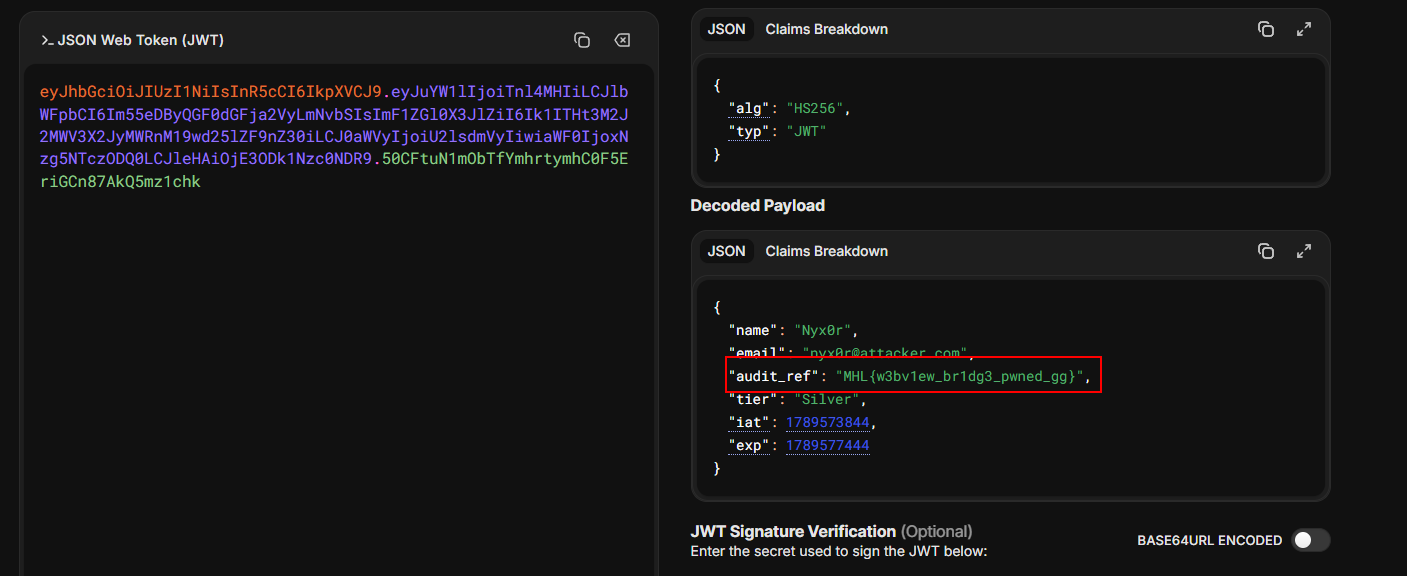Click the "iat" key in payload

point(750,422)
